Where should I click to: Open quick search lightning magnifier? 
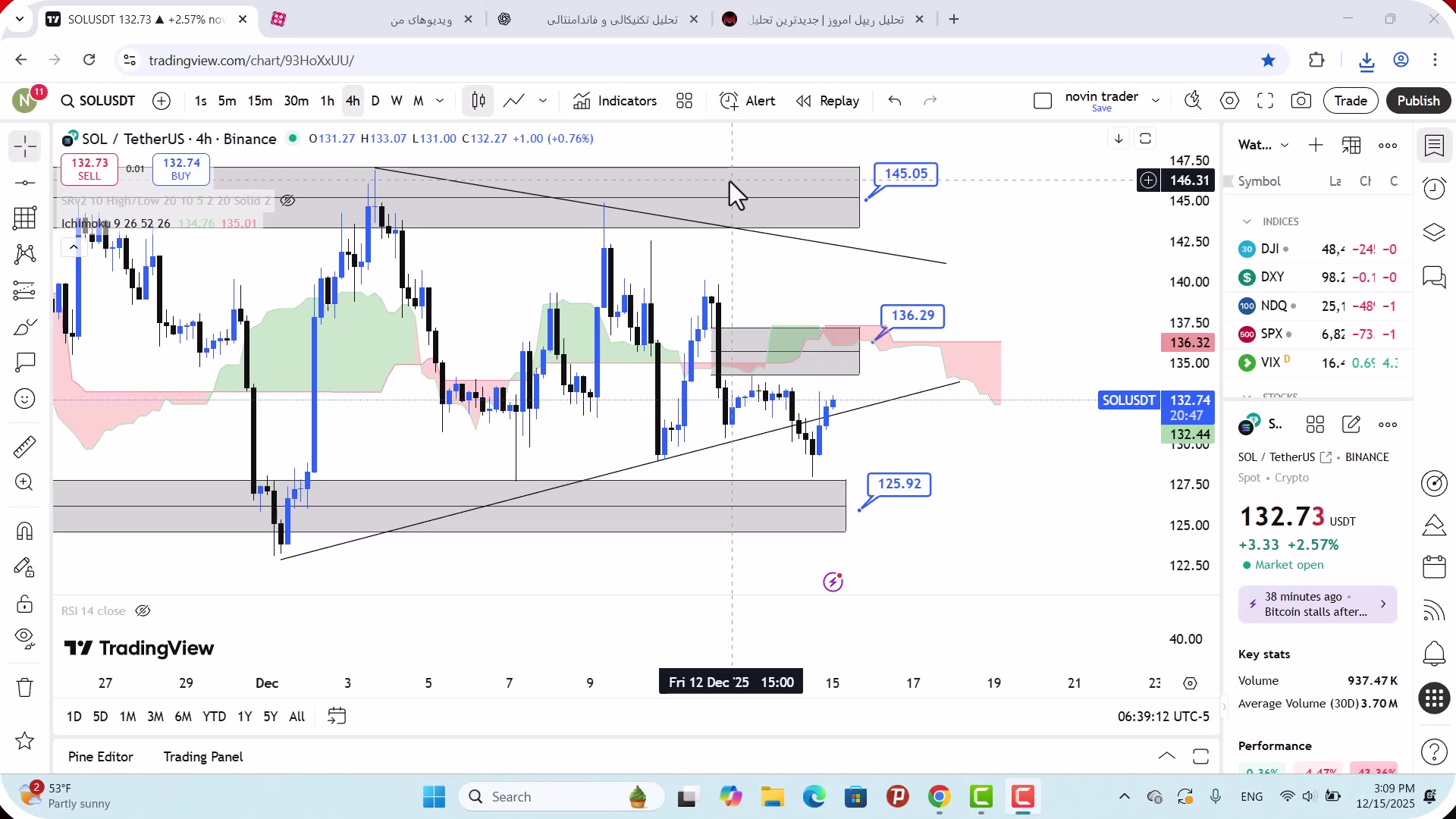pyautogui.click(x=1193, y=101)
